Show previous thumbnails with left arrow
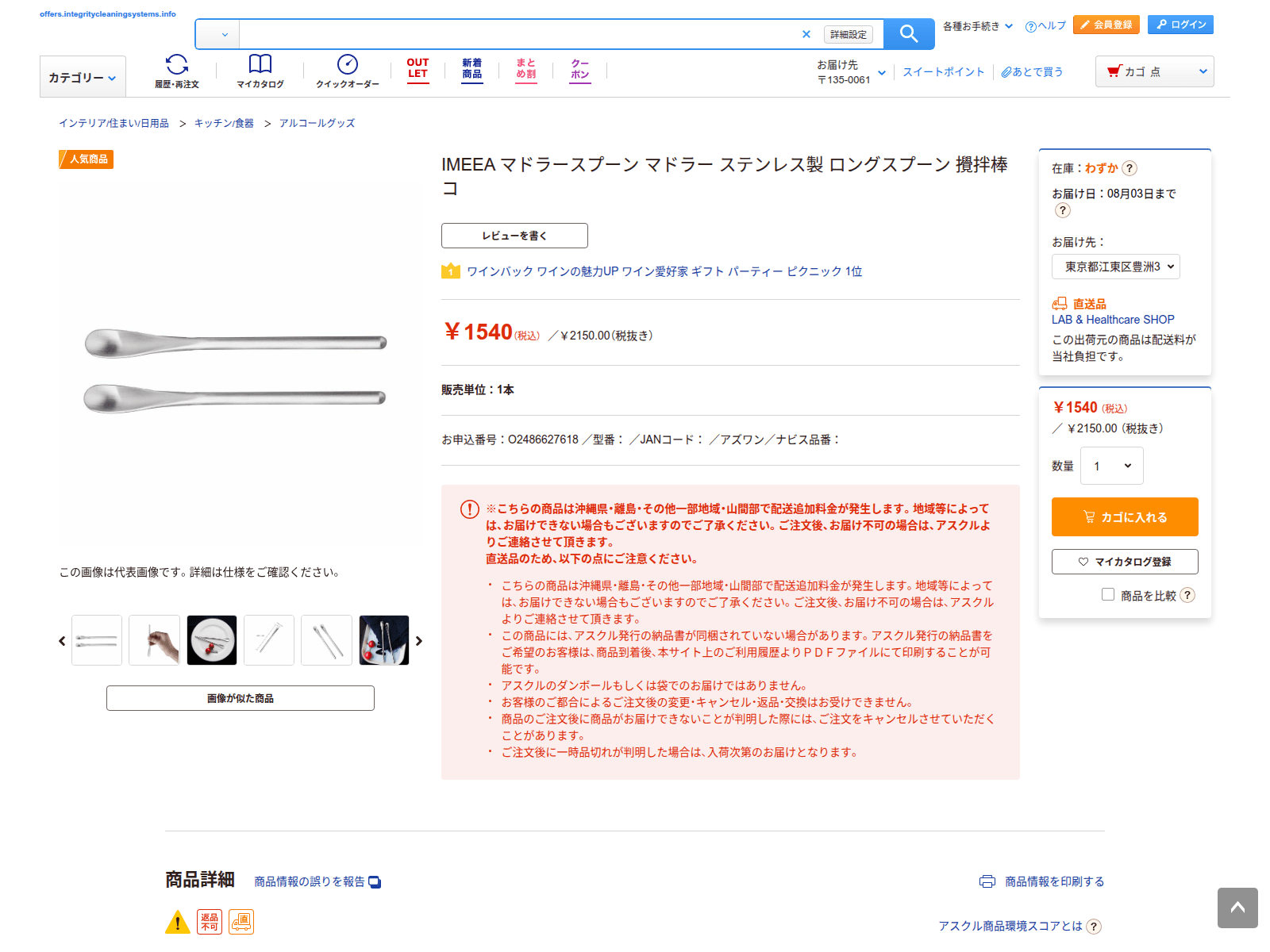The width and height of the screenshot is (1270, 952). [x=62, y=641]
